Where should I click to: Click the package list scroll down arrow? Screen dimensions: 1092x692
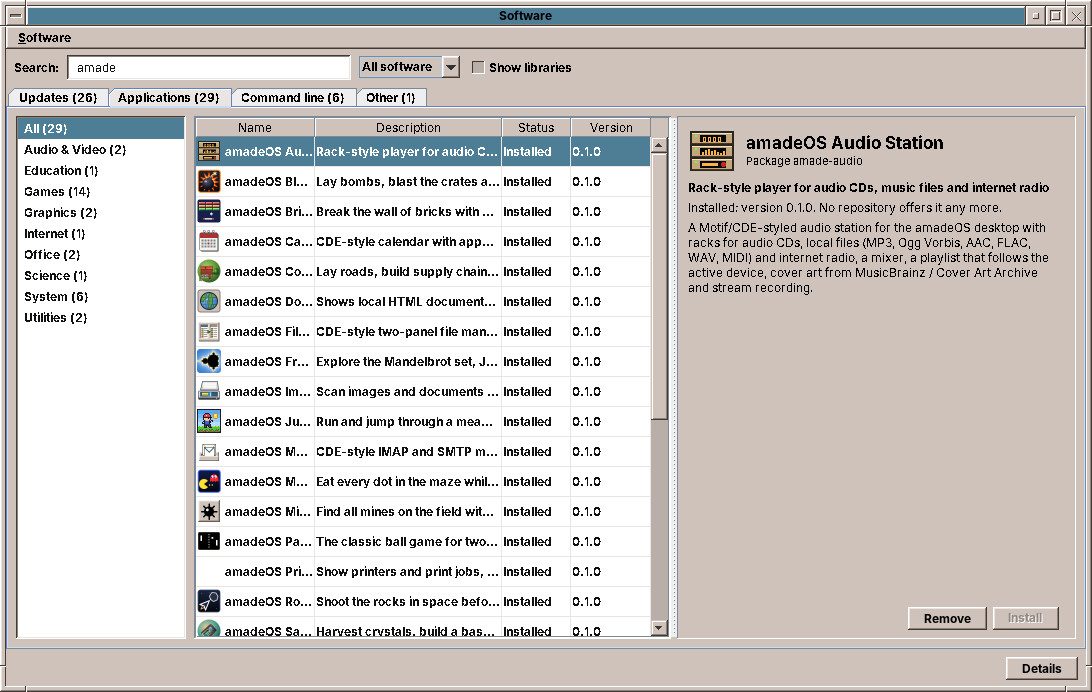coord(659,627)
